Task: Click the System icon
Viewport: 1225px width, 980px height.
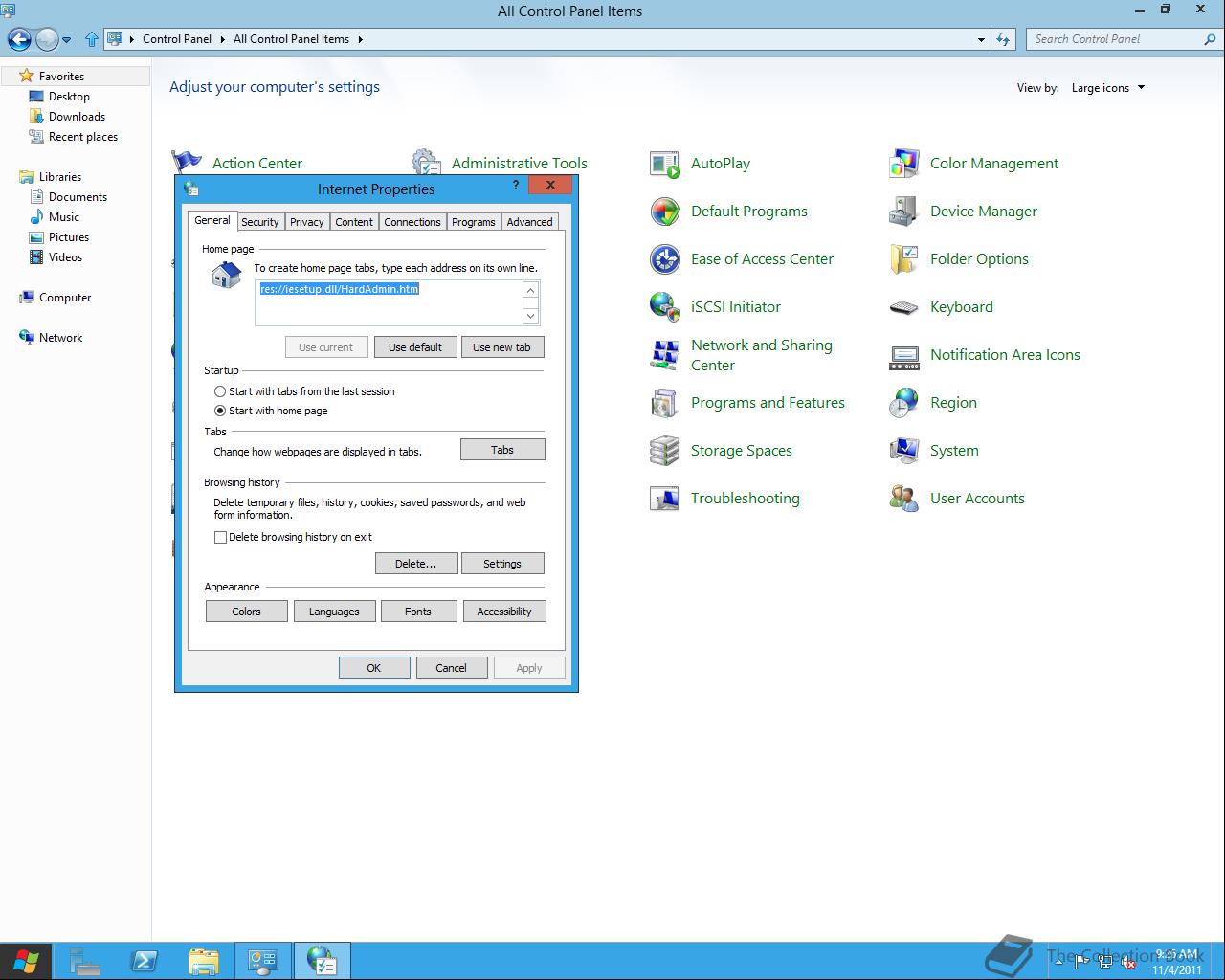Action: click(903, 451)
